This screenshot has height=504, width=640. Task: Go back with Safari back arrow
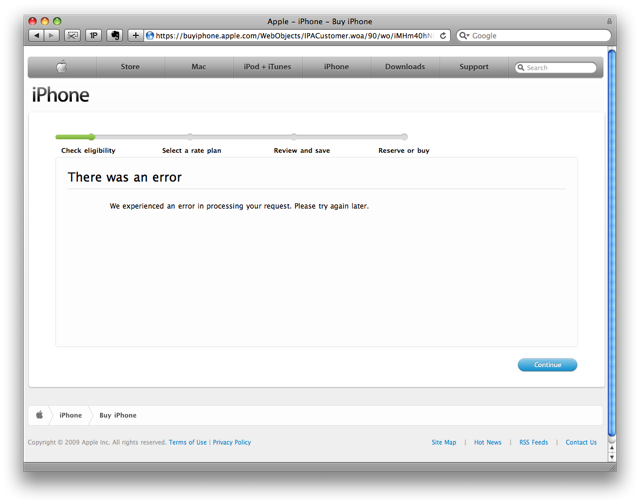(36, 36)
